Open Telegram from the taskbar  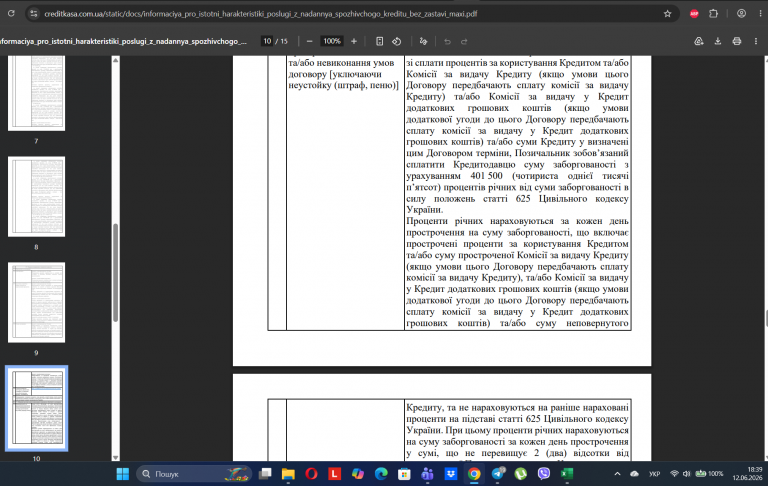pos(498,474)
